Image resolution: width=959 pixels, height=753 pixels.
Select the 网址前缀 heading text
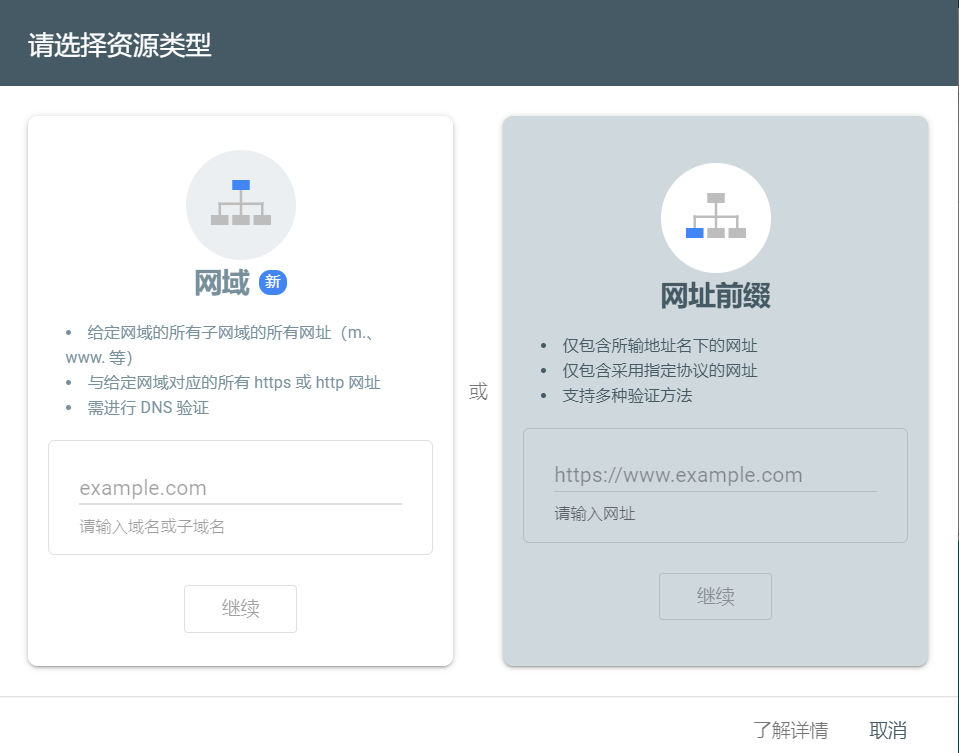tap(715, 296)
